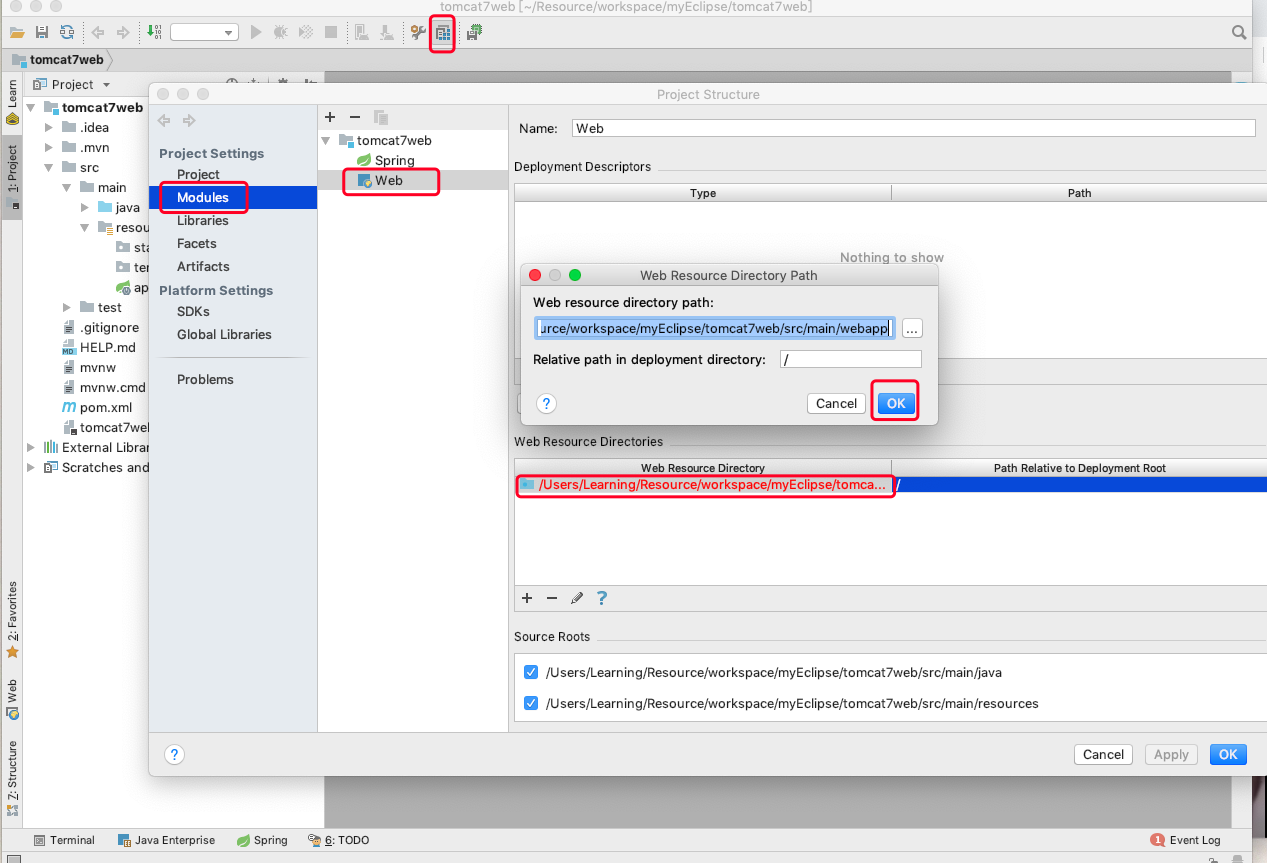The height and width of the screenshot is (863, 1267).
Task: Click the Project Structure toolbar icon
Action: 442,33
